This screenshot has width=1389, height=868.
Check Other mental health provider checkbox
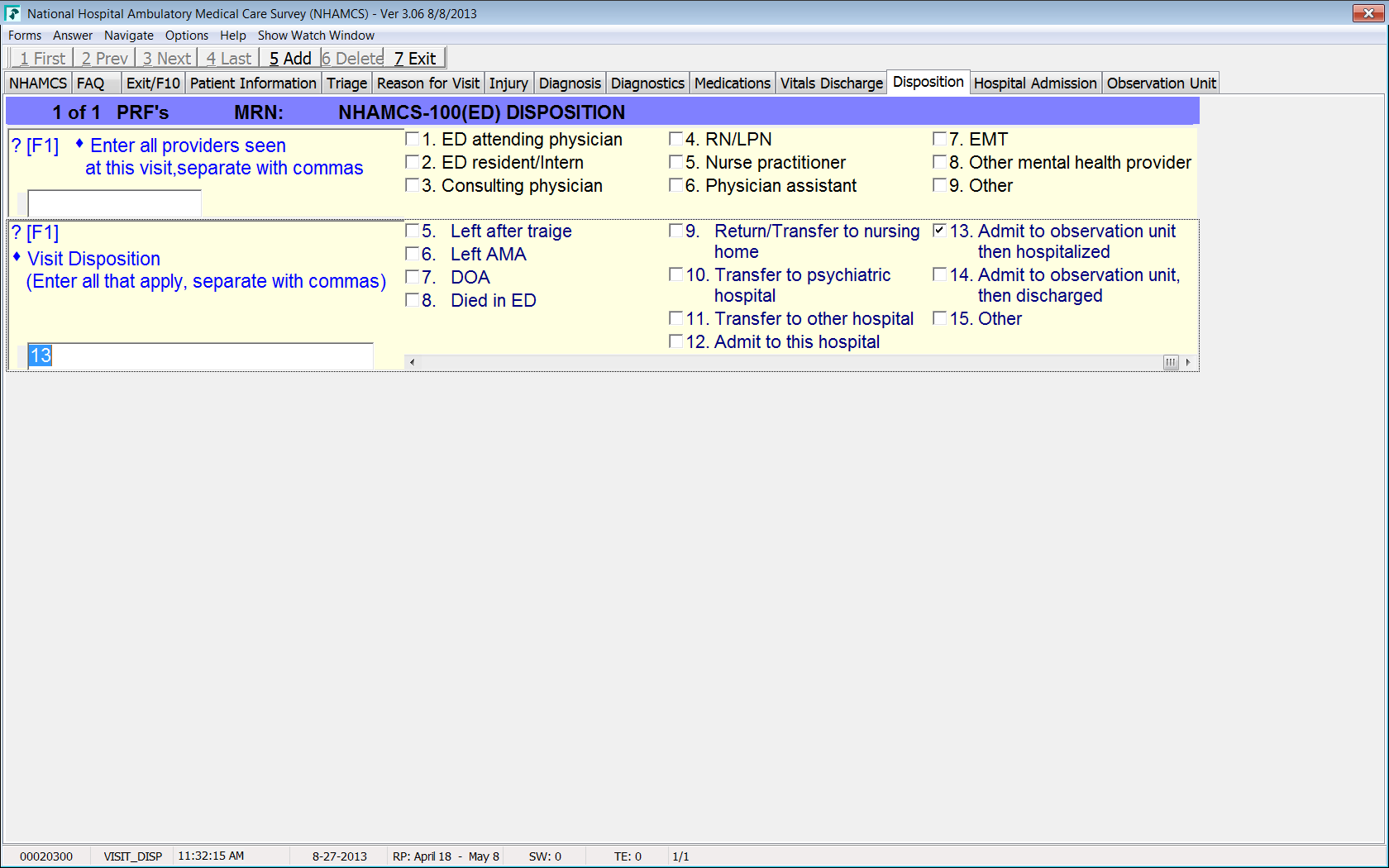pos(939,162)
